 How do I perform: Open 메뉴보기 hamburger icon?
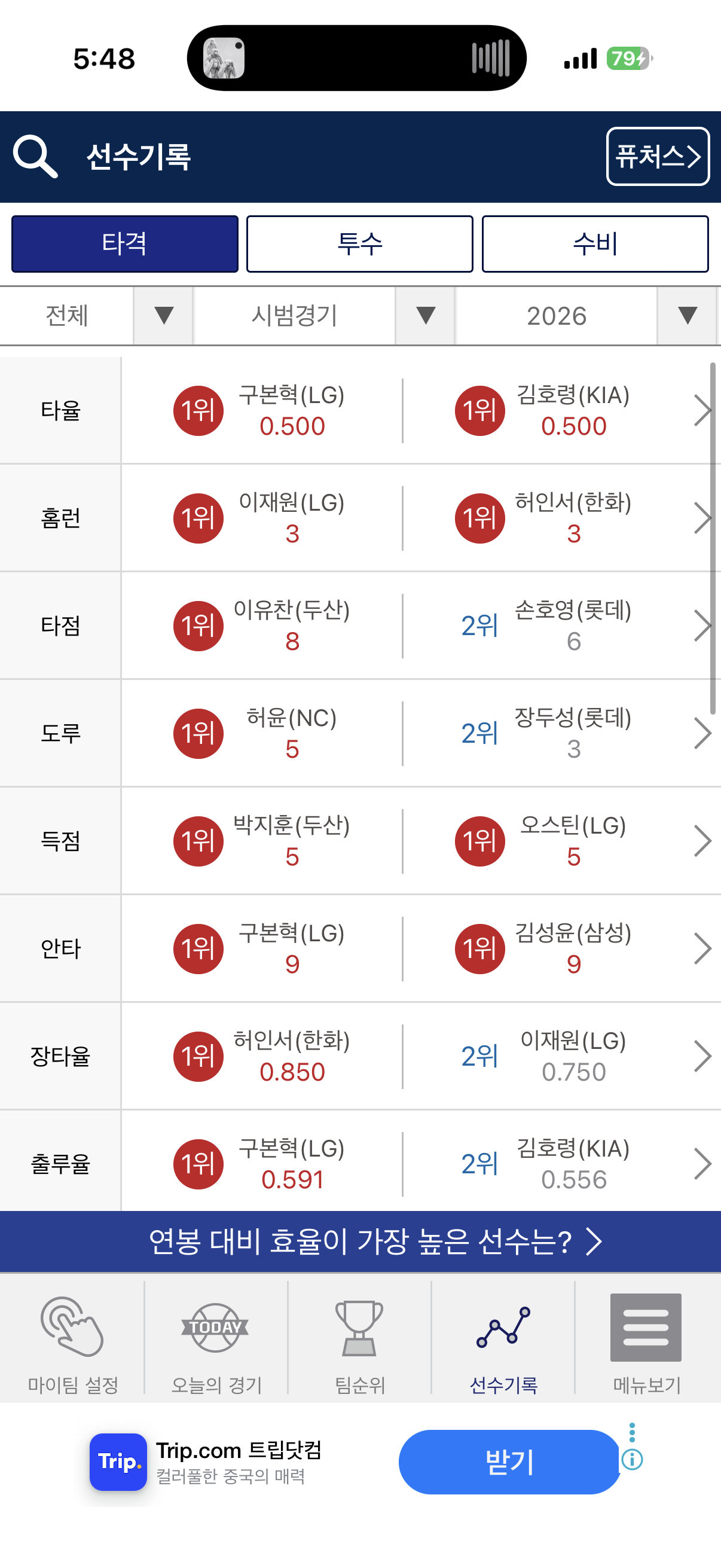click(x=646, y=1327)
